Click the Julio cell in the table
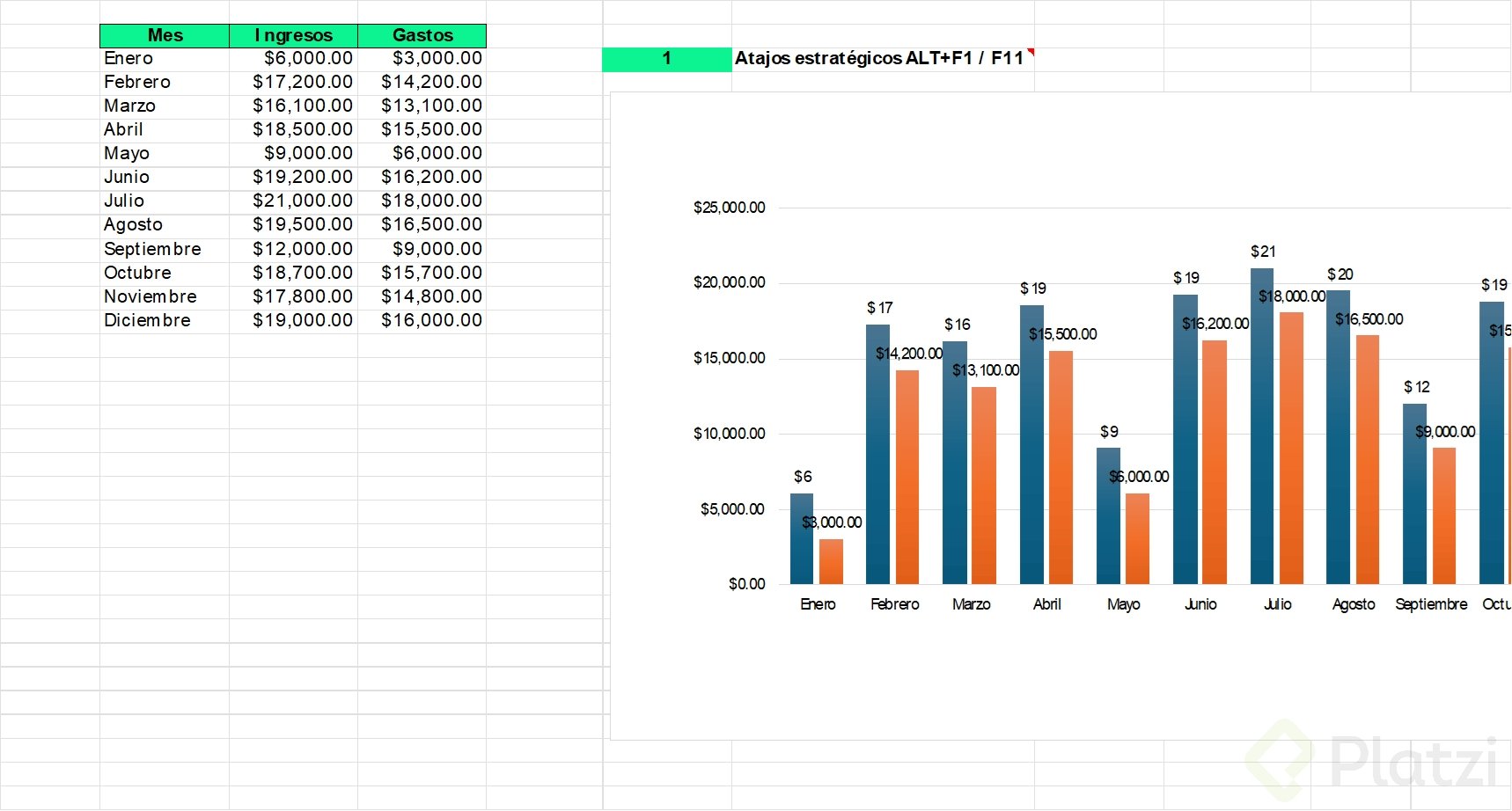Image resolution: width=1512 pixels, height=811 pixels. (165, 201)
